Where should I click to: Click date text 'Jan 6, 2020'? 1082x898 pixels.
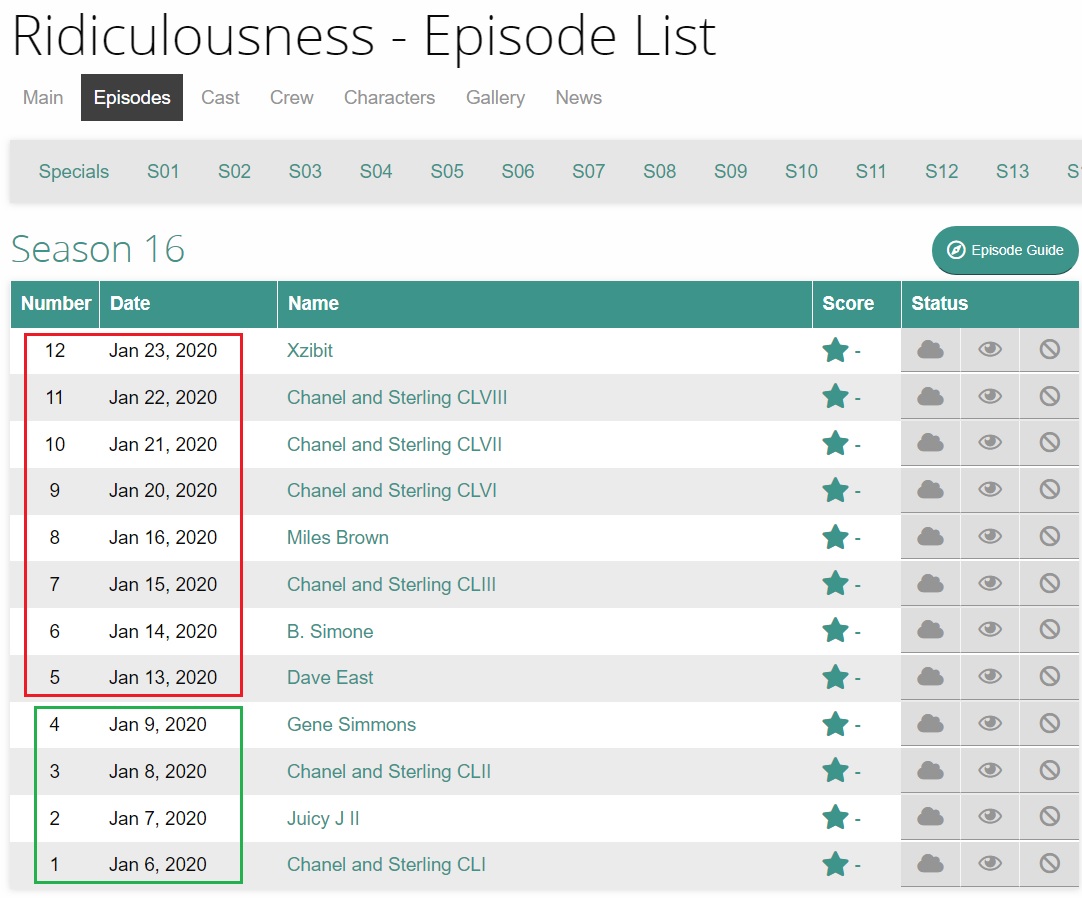[157, 864]
